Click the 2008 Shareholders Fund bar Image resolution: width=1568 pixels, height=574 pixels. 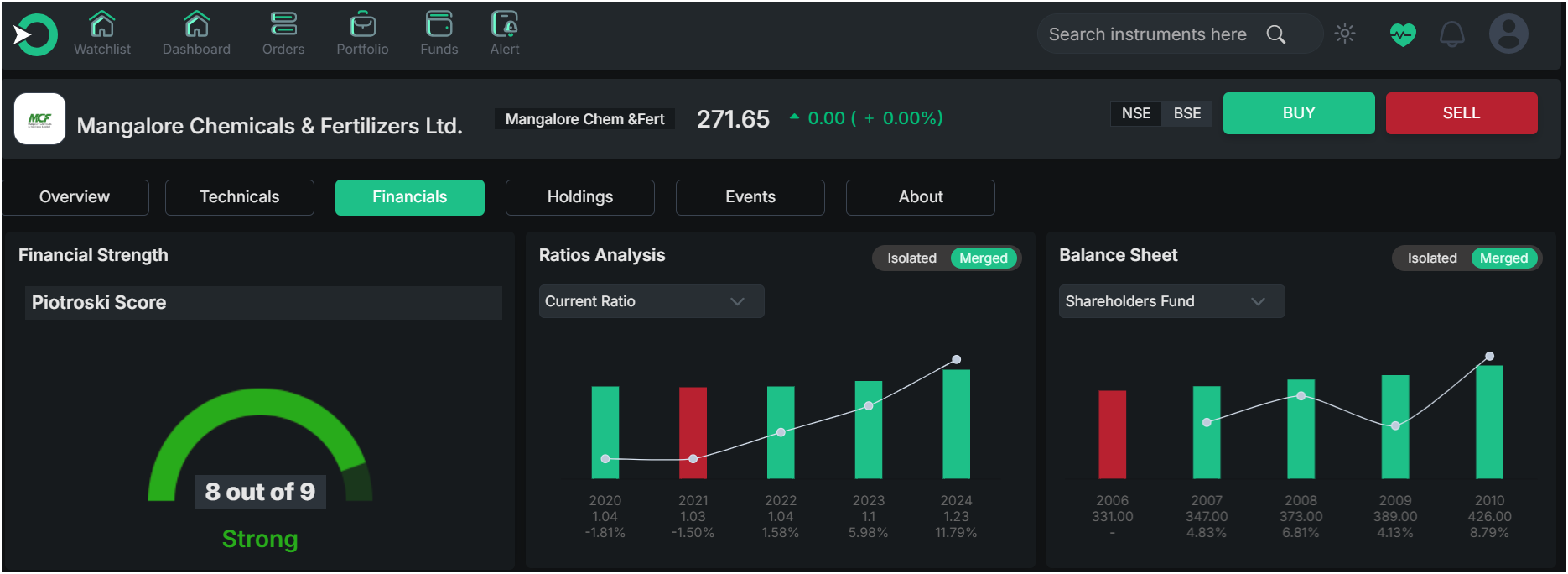(1301, 429)
